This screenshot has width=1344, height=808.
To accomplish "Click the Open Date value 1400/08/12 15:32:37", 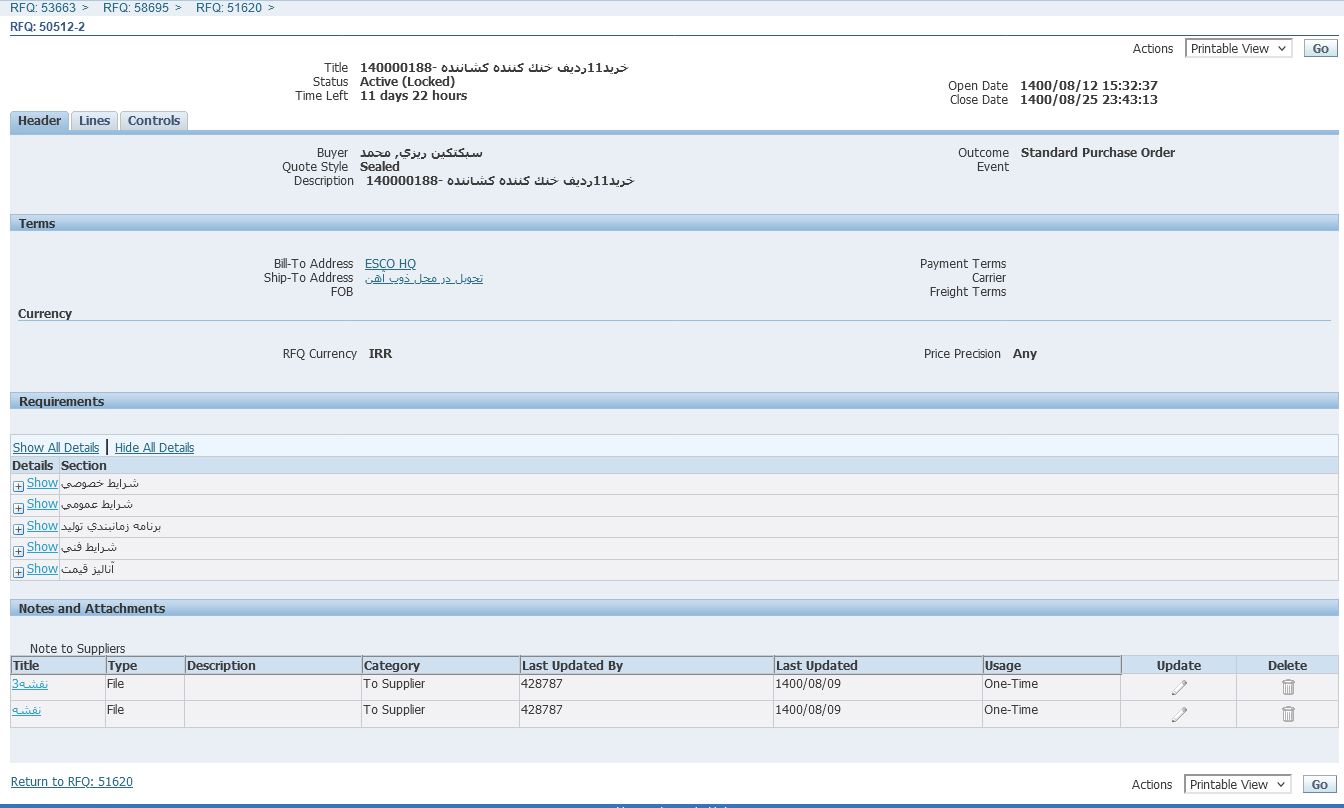I will click(x=1089, y=86).
